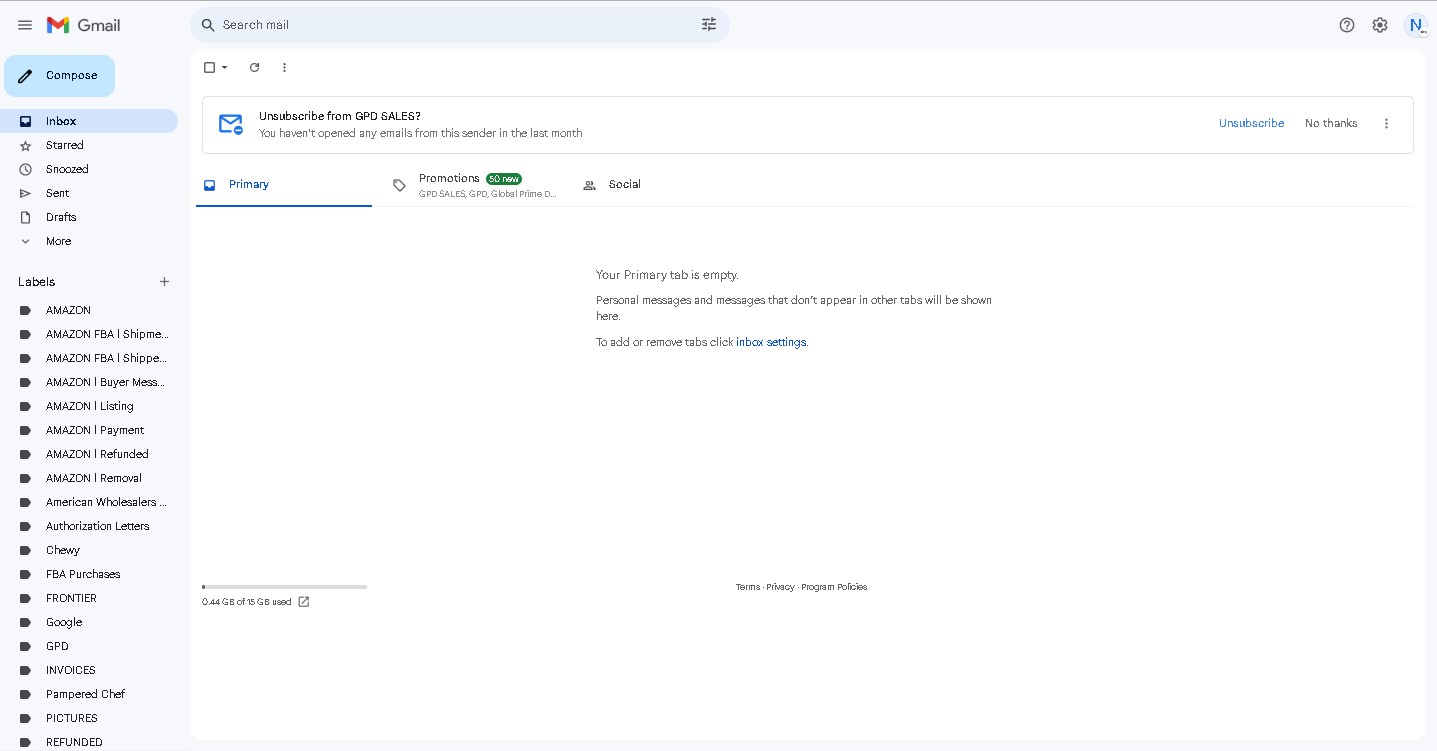Click the Drafts file icon
The height and width of the screenshot is (751, 1437).
pos(26,217)
